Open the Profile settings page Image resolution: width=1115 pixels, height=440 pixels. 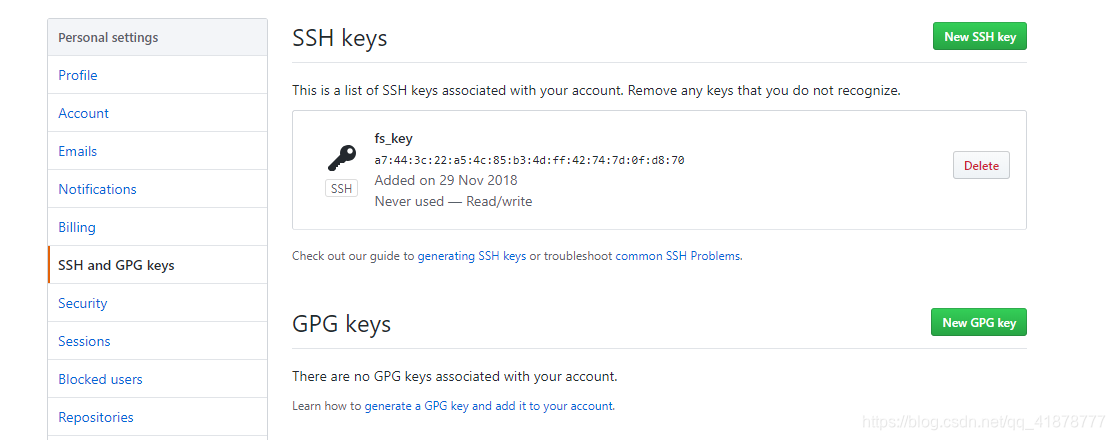click(x=157, y=75)
